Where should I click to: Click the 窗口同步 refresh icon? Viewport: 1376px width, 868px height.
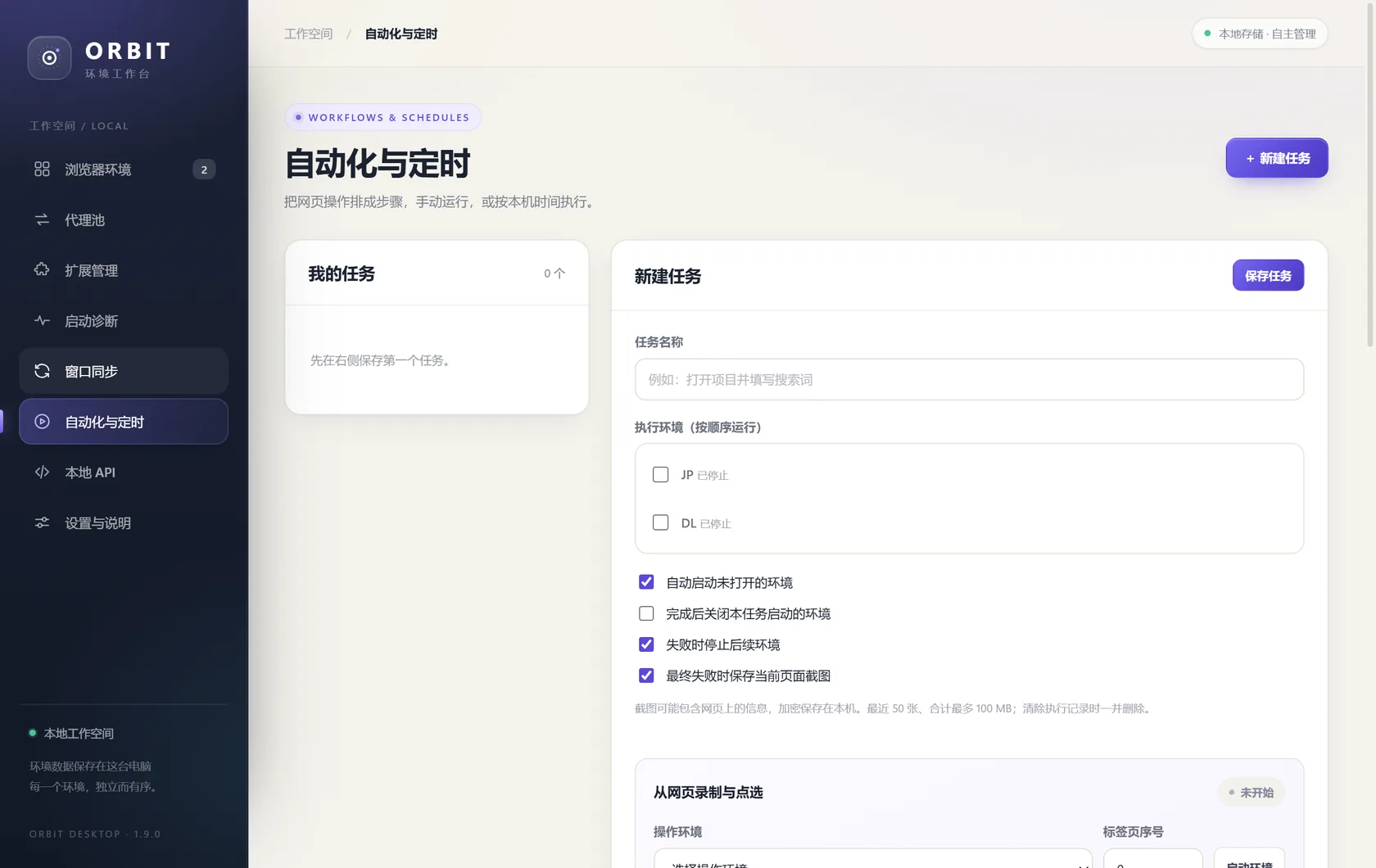click(42, 371)
